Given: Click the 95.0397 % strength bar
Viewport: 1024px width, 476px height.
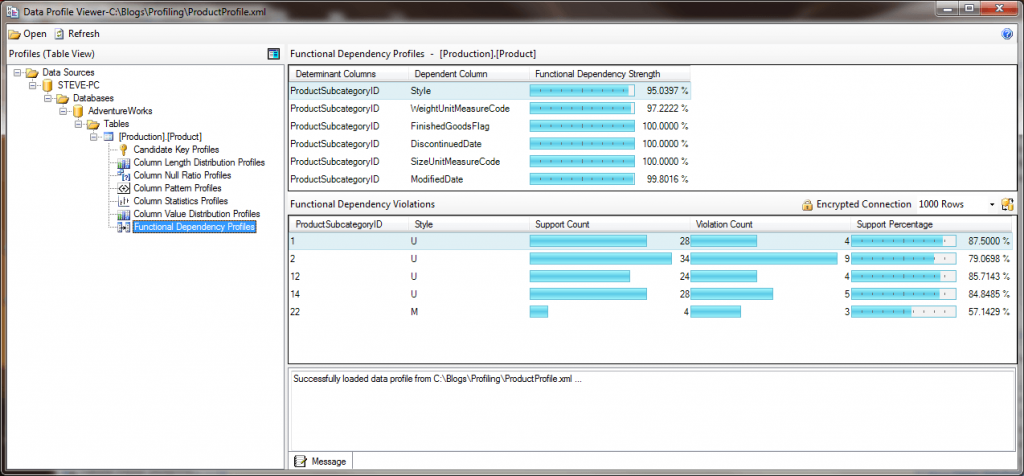Looking at the screenshot, I should point(582,91).
